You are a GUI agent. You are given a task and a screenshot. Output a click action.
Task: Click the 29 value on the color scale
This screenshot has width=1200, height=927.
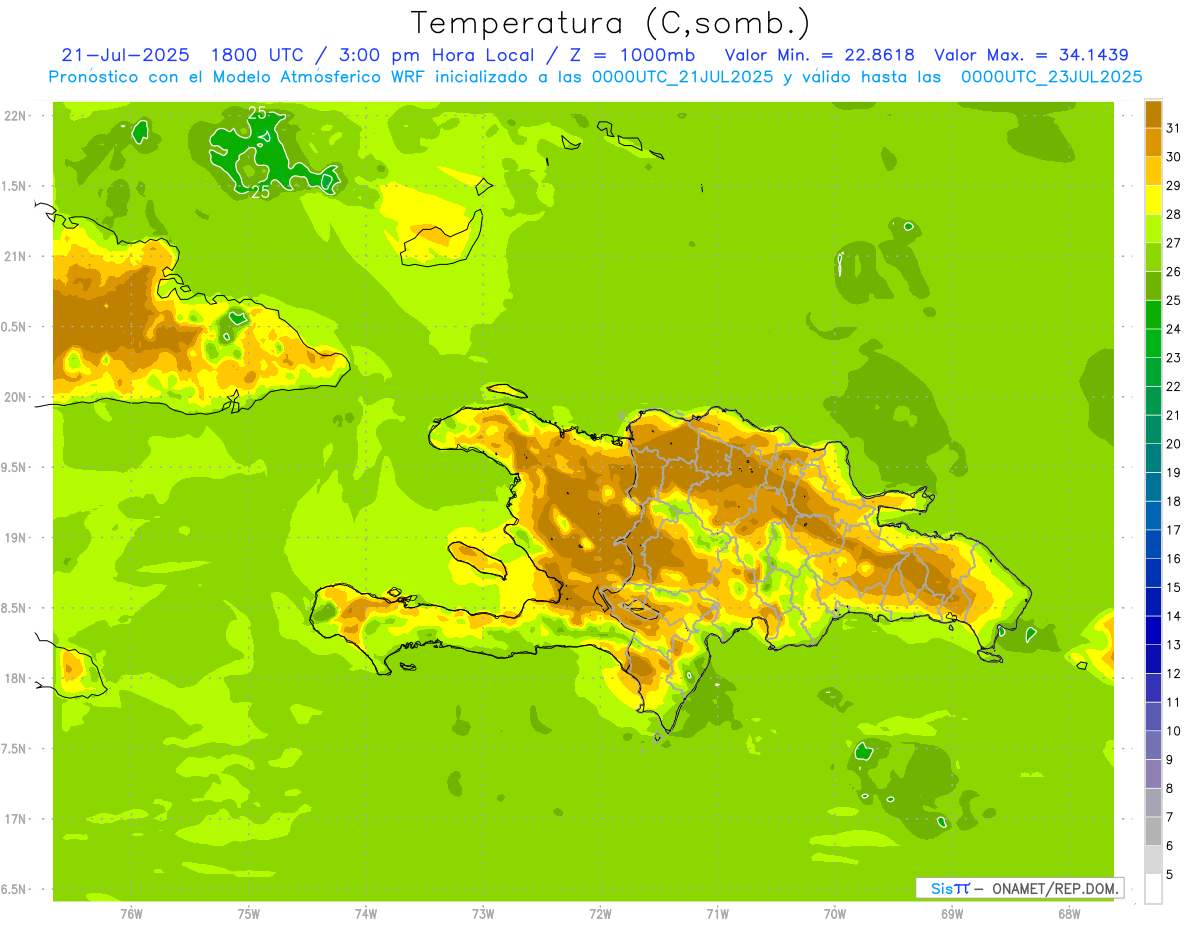click(1174, 185)
